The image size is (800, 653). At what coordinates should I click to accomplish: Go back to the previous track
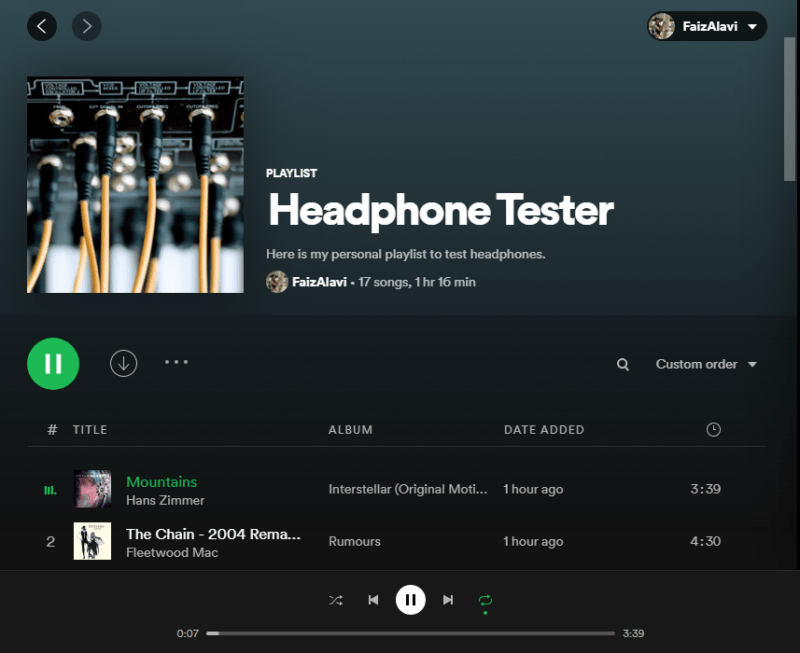(x=373, y=600)
